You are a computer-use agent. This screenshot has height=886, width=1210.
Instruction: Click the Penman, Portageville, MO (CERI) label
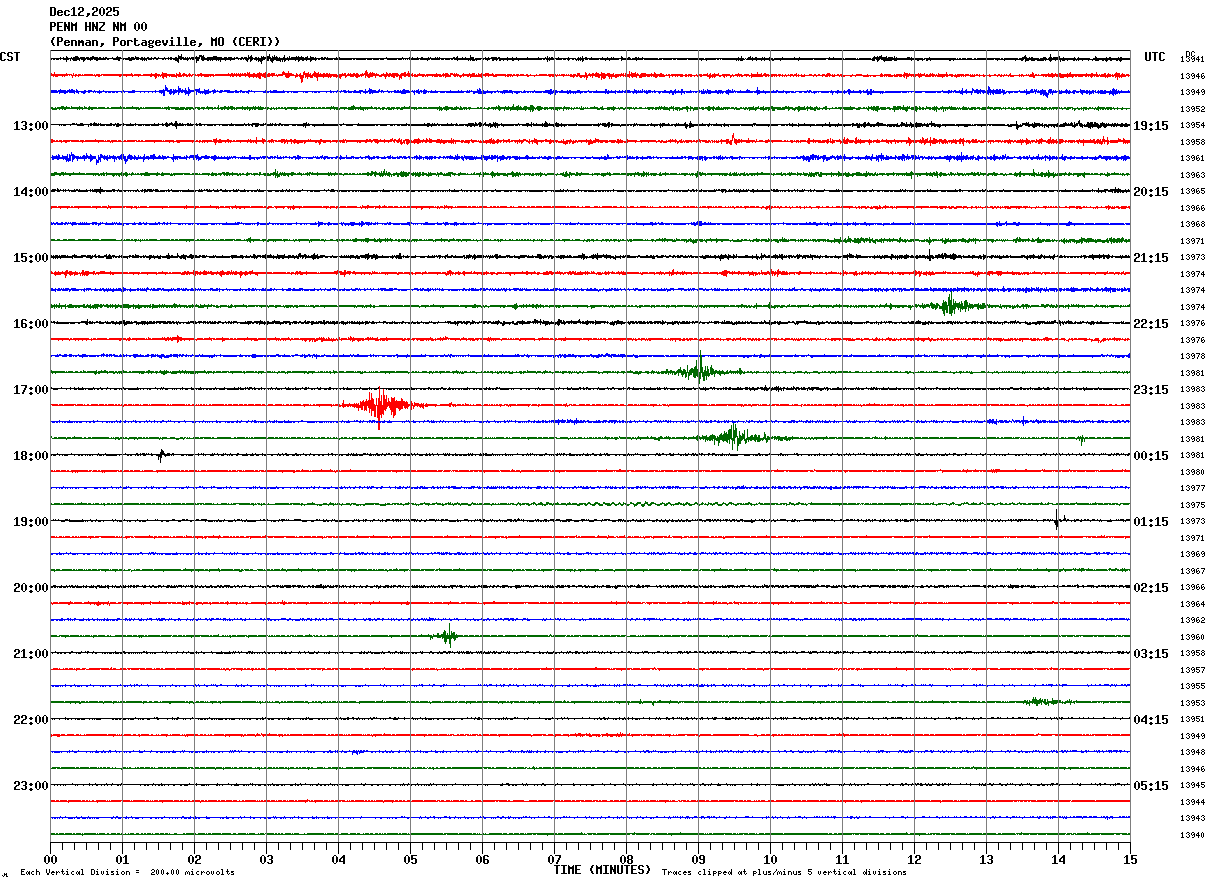165,42
